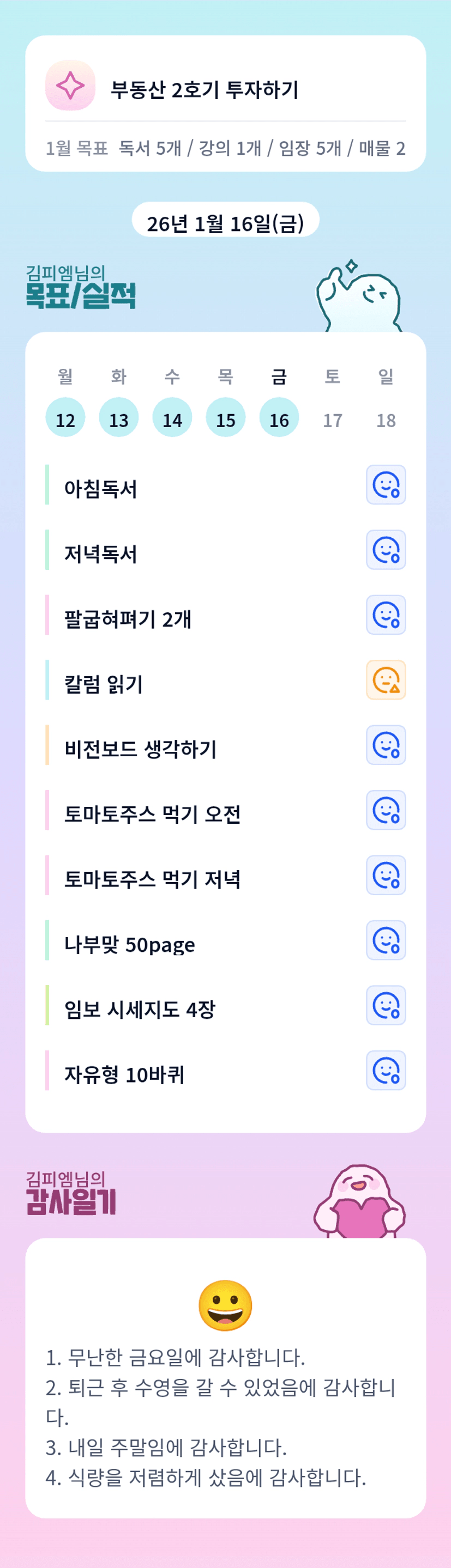Click status face icon for 자유형 10바퀴
The width and height of the screenshot is (451, 1568).
click(386, 1071)
